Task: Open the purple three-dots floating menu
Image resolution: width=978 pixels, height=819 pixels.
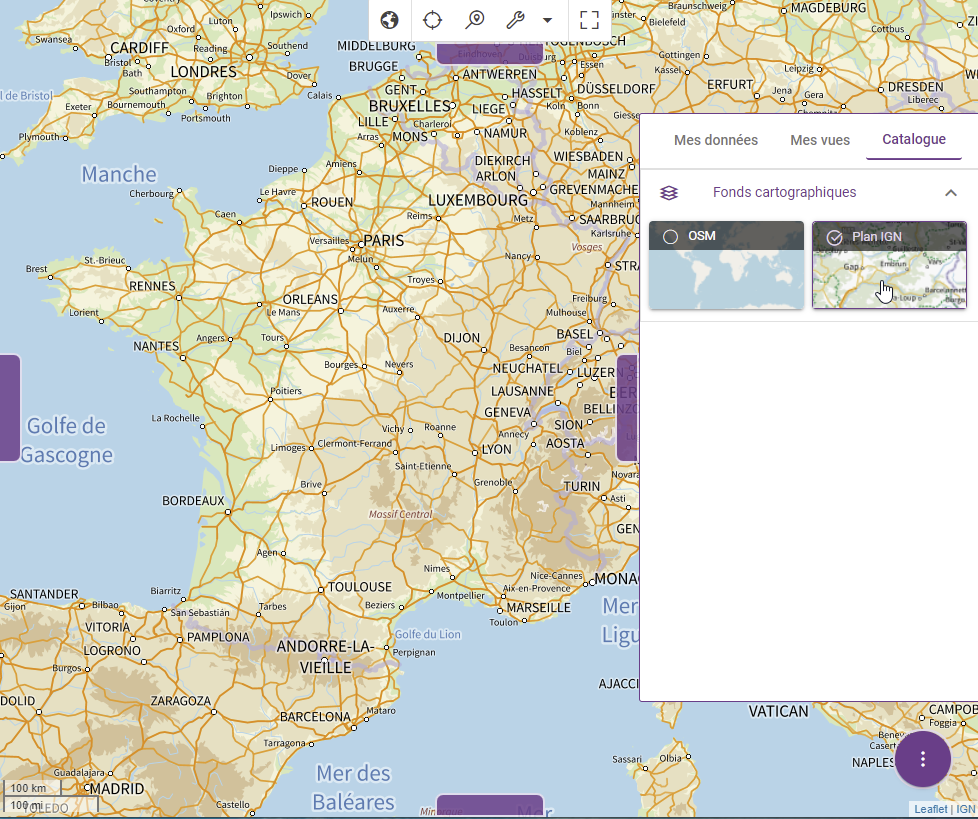Action: 922,759
